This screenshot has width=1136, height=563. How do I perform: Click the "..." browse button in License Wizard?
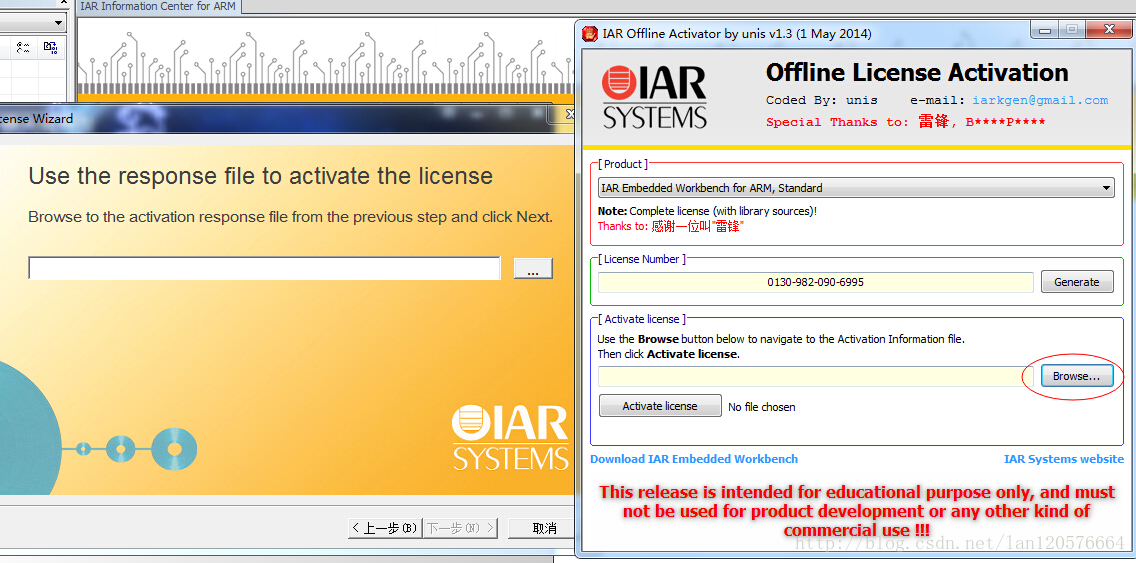click(x=533, y=268)
